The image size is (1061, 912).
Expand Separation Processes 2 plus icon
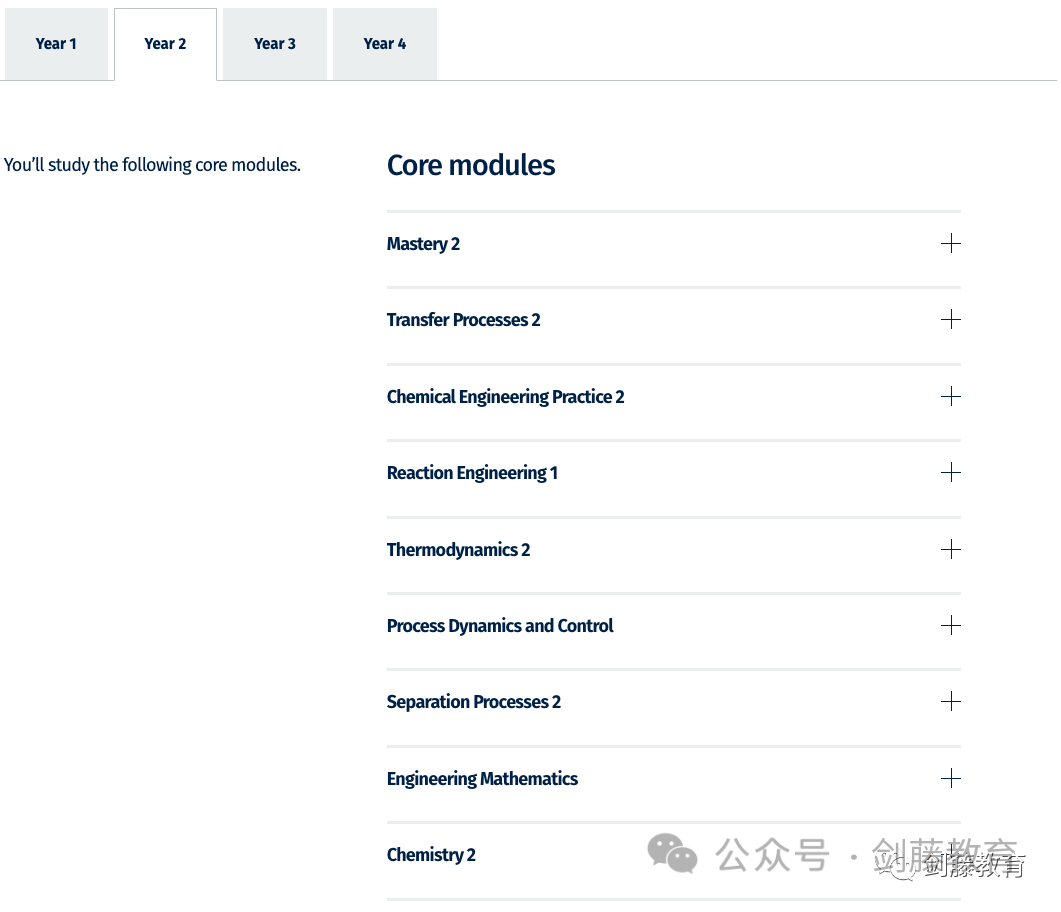click(951, 702)
